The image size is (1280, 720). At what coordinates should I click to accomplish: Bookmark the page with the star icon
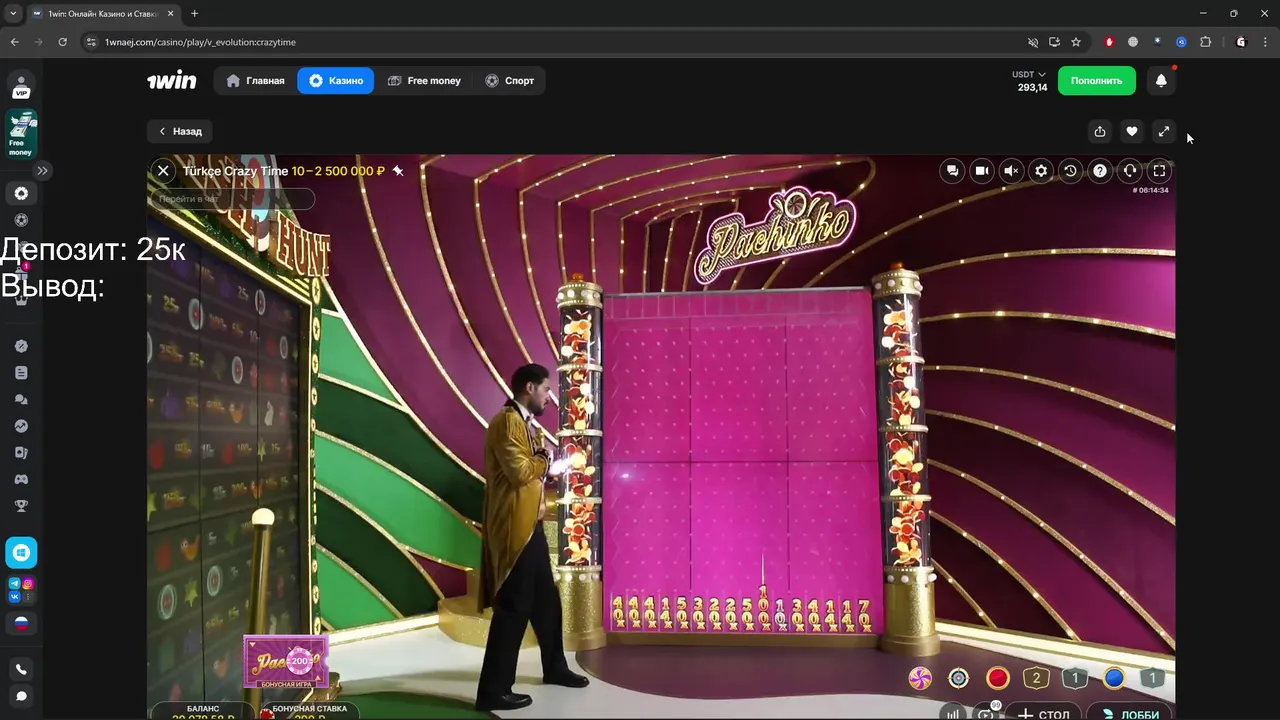pos(1076,42)
